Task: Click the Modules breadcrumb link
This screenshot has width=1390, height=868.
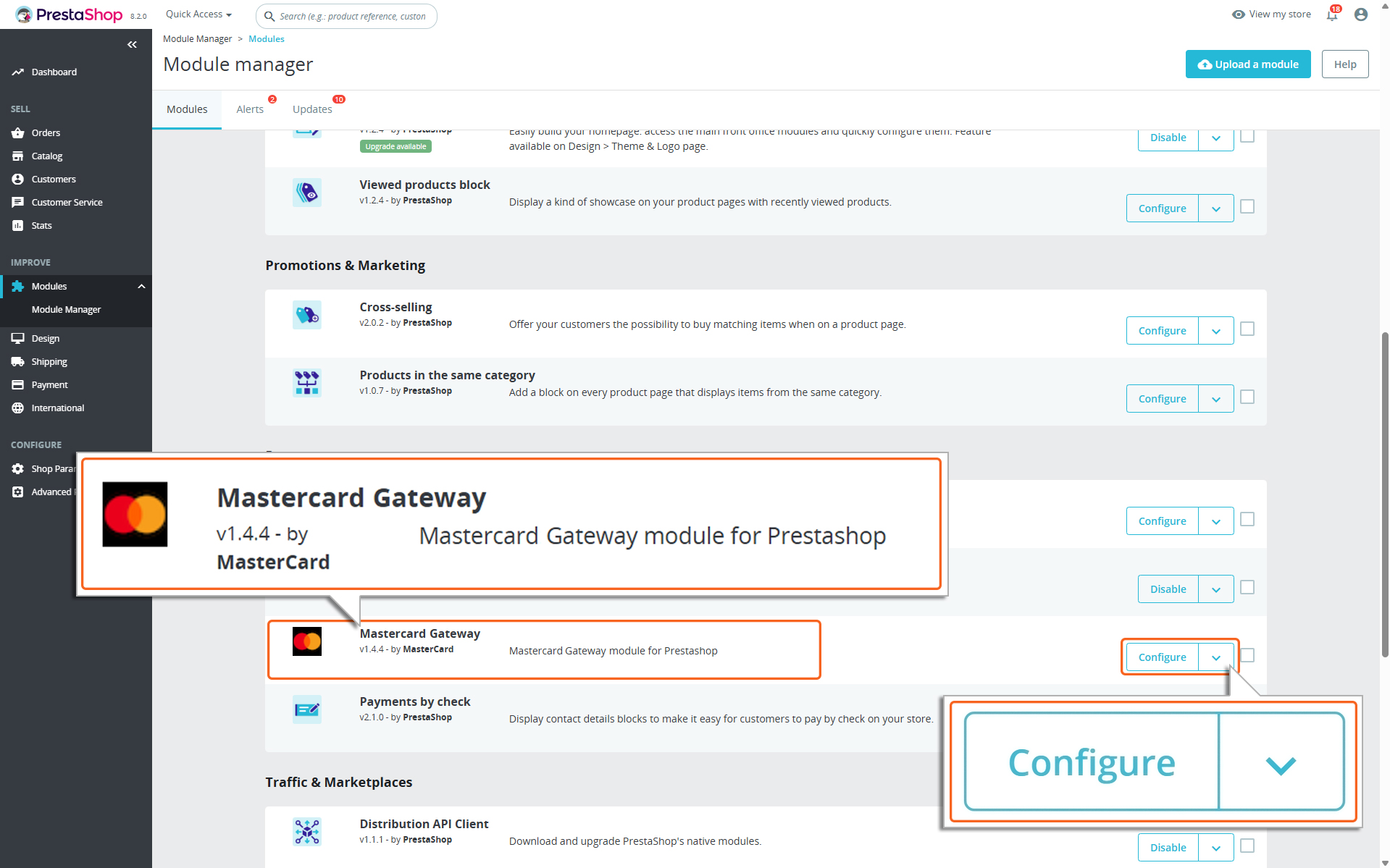Action: (267, 39)
